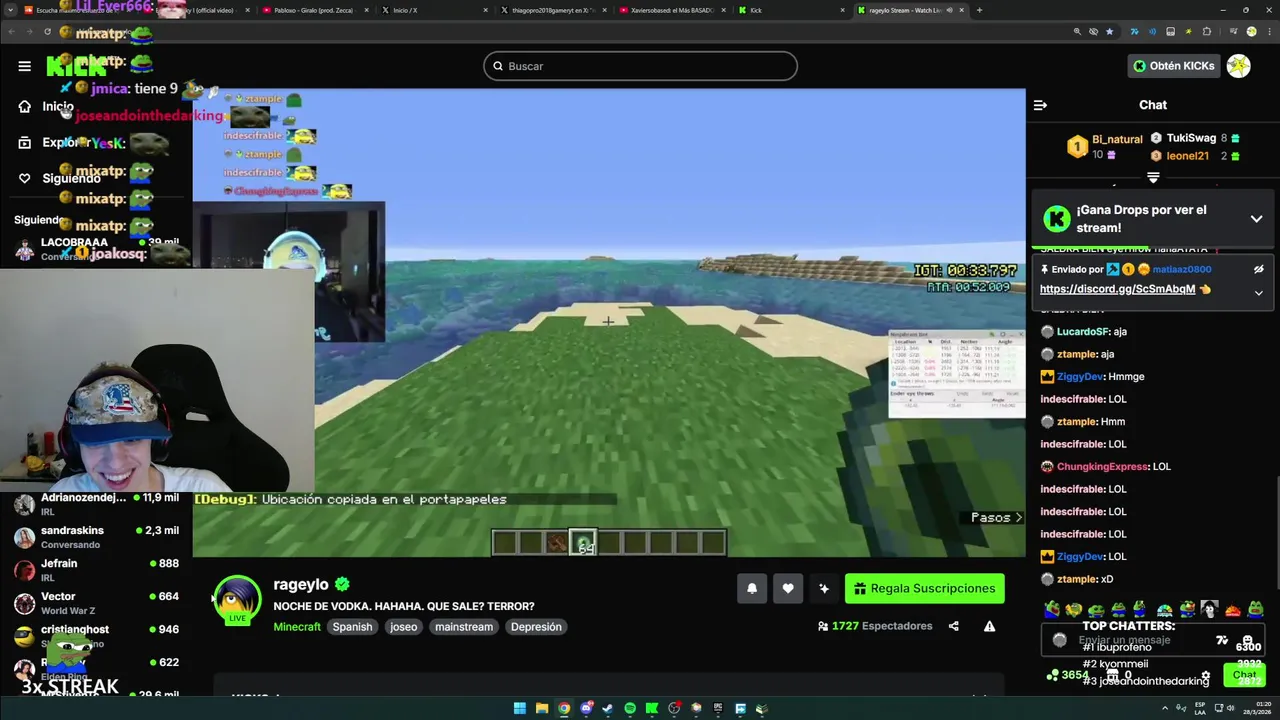Select the mainstream tag
The width and height of the screenshot is (1280, 720).
pos(464,627)
